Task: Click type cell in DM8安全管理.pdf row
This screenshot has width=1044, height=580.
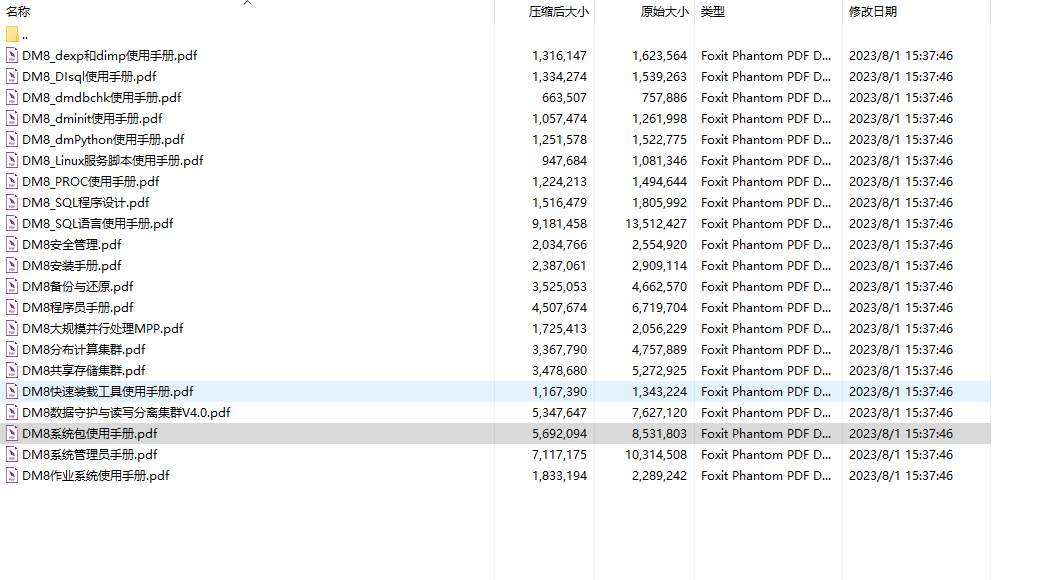Action: [766, 244]
